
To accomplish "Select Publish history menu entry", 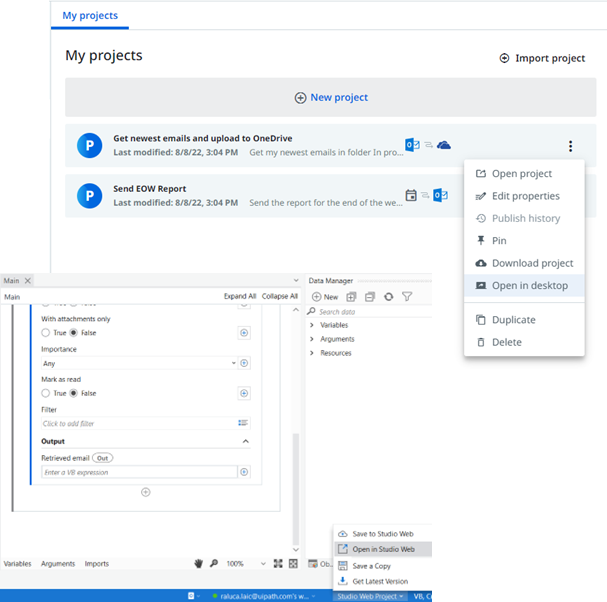I will (524, 218).
